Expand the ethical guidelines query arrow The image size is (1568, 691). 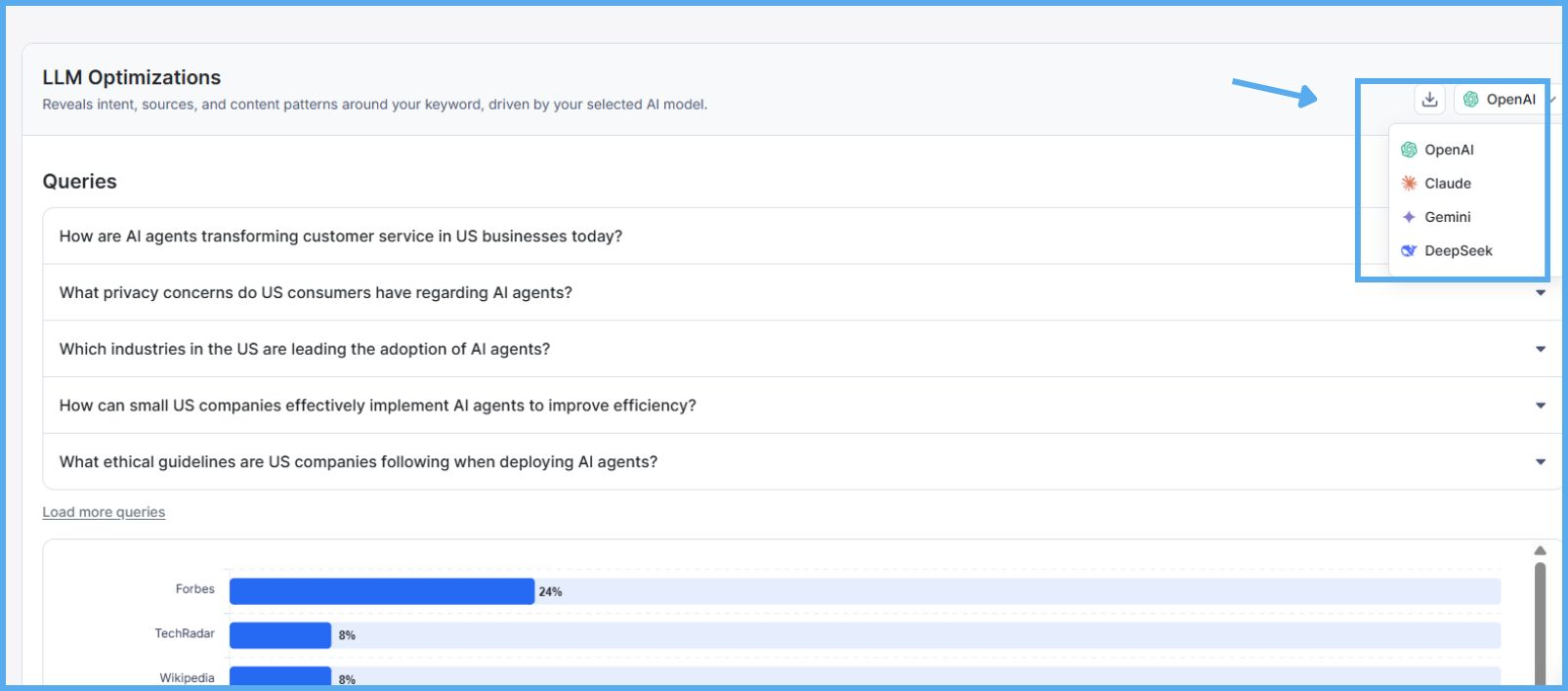pos(1540,462)
